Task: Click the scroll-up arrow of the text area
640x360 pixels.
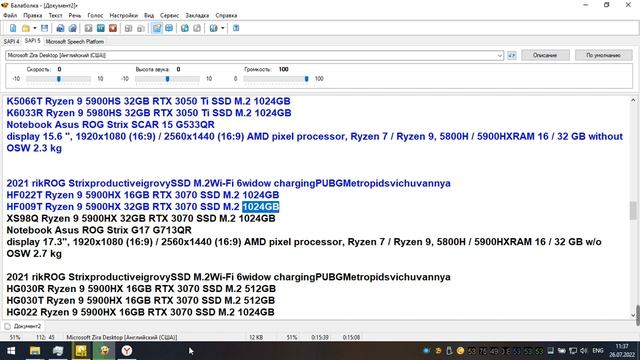Action: pos(633,100)
